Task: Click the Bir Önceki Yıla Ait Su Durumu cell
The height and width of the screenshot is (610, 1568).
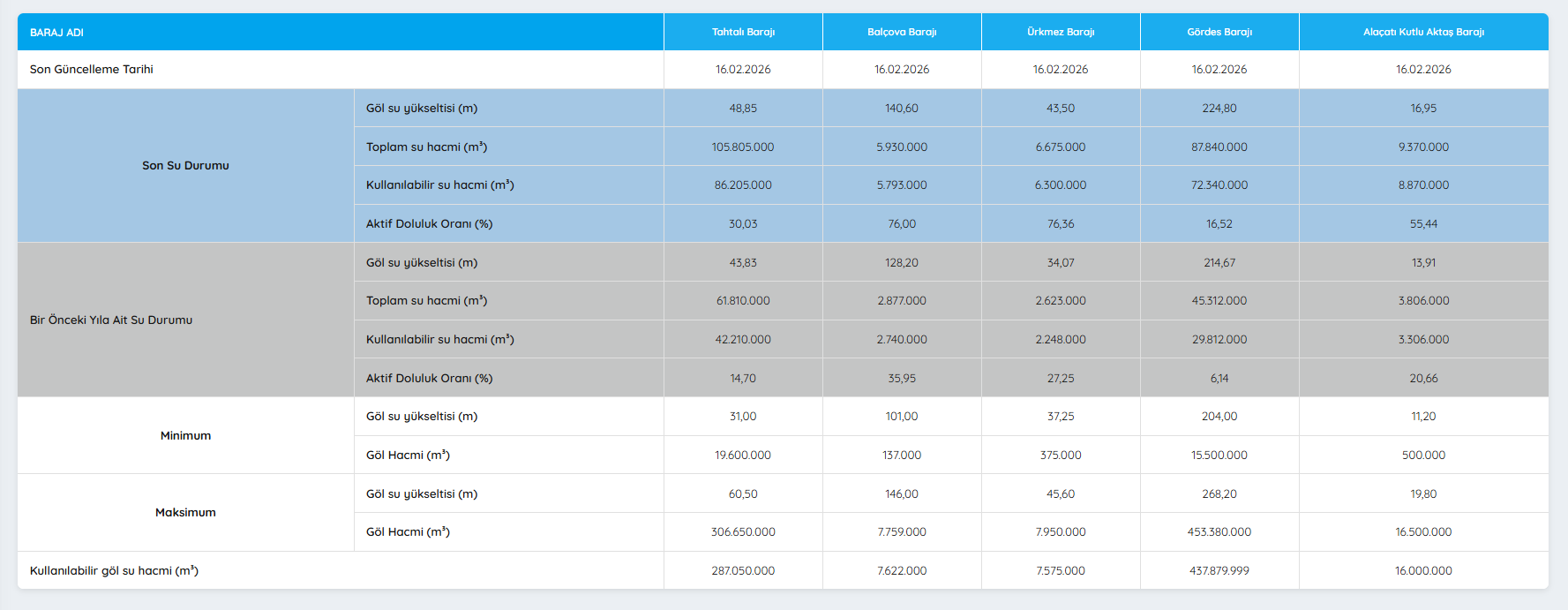Action: click(x=111, y=320)
